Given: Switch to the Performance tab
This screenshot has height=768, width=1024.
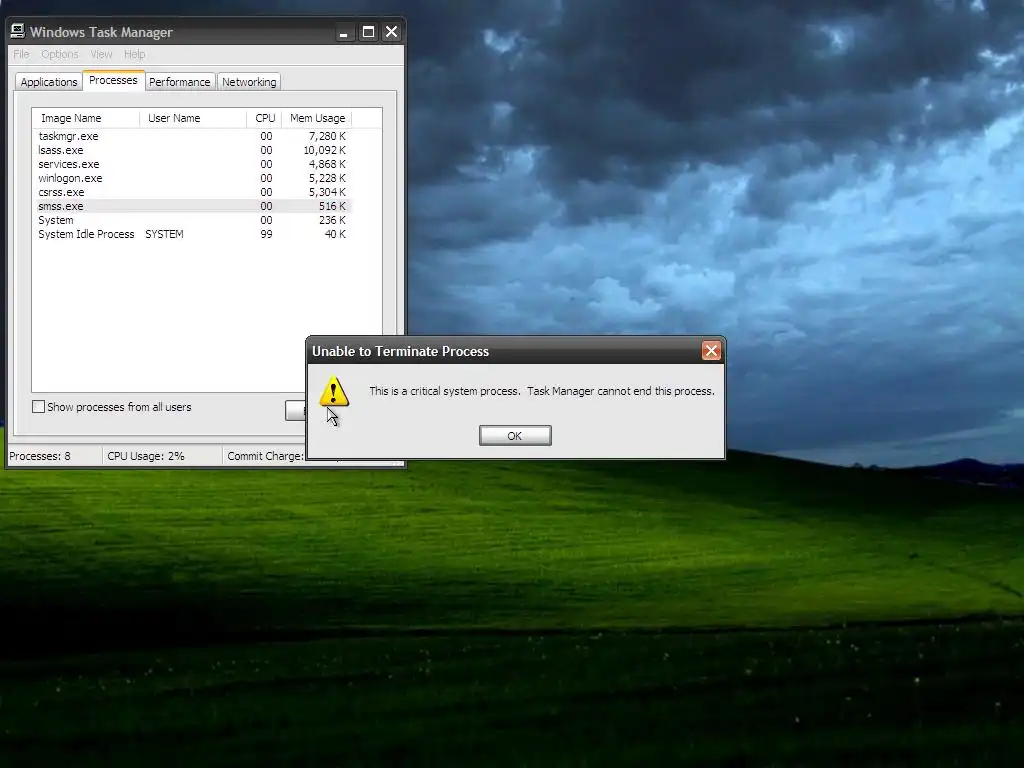Looking at the screenshot, I should (180, 82).
